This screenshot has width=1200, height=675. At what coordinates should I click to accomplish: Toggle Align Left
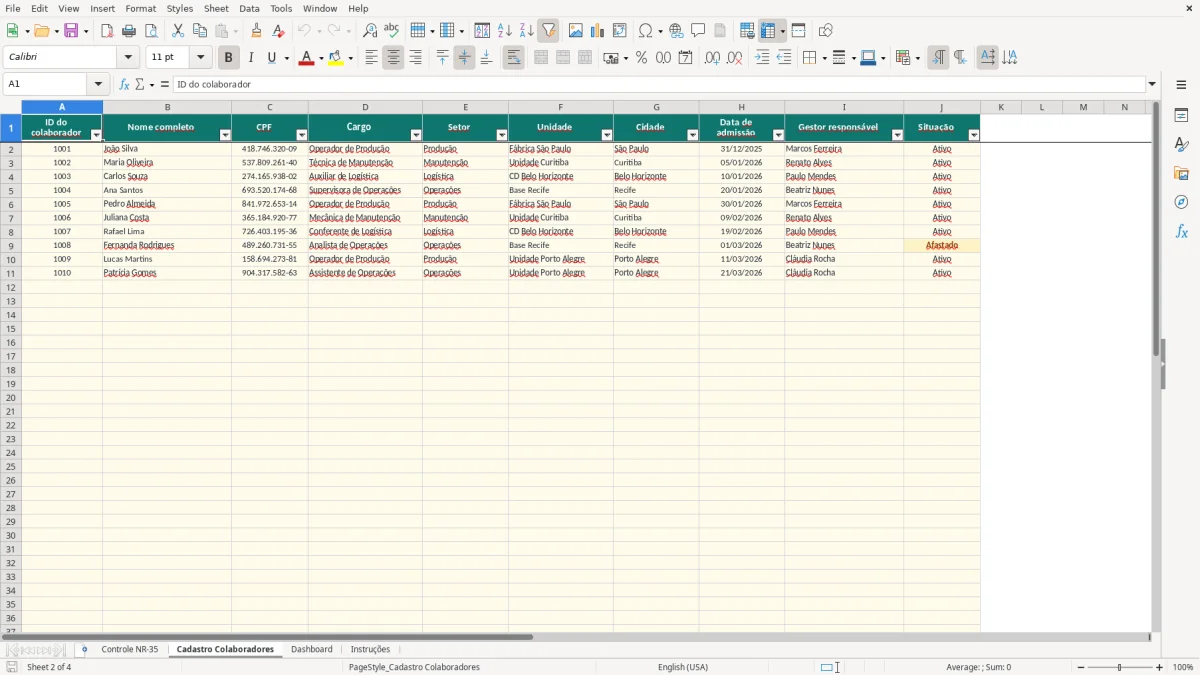coord(371,58)
